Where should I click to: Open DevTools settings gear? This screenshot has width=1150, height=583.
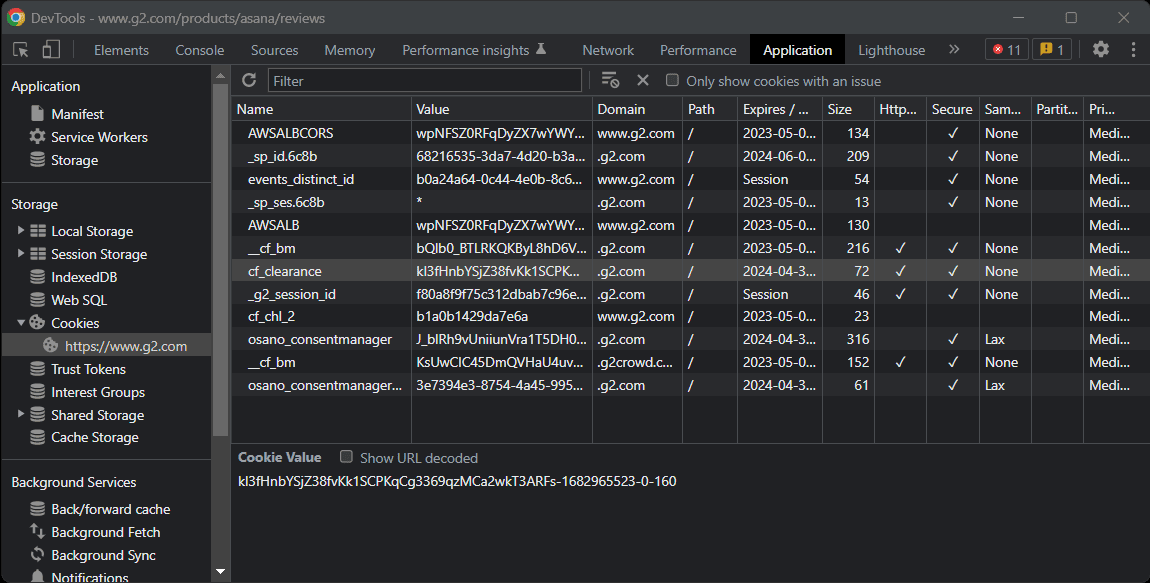[1101, 49]
